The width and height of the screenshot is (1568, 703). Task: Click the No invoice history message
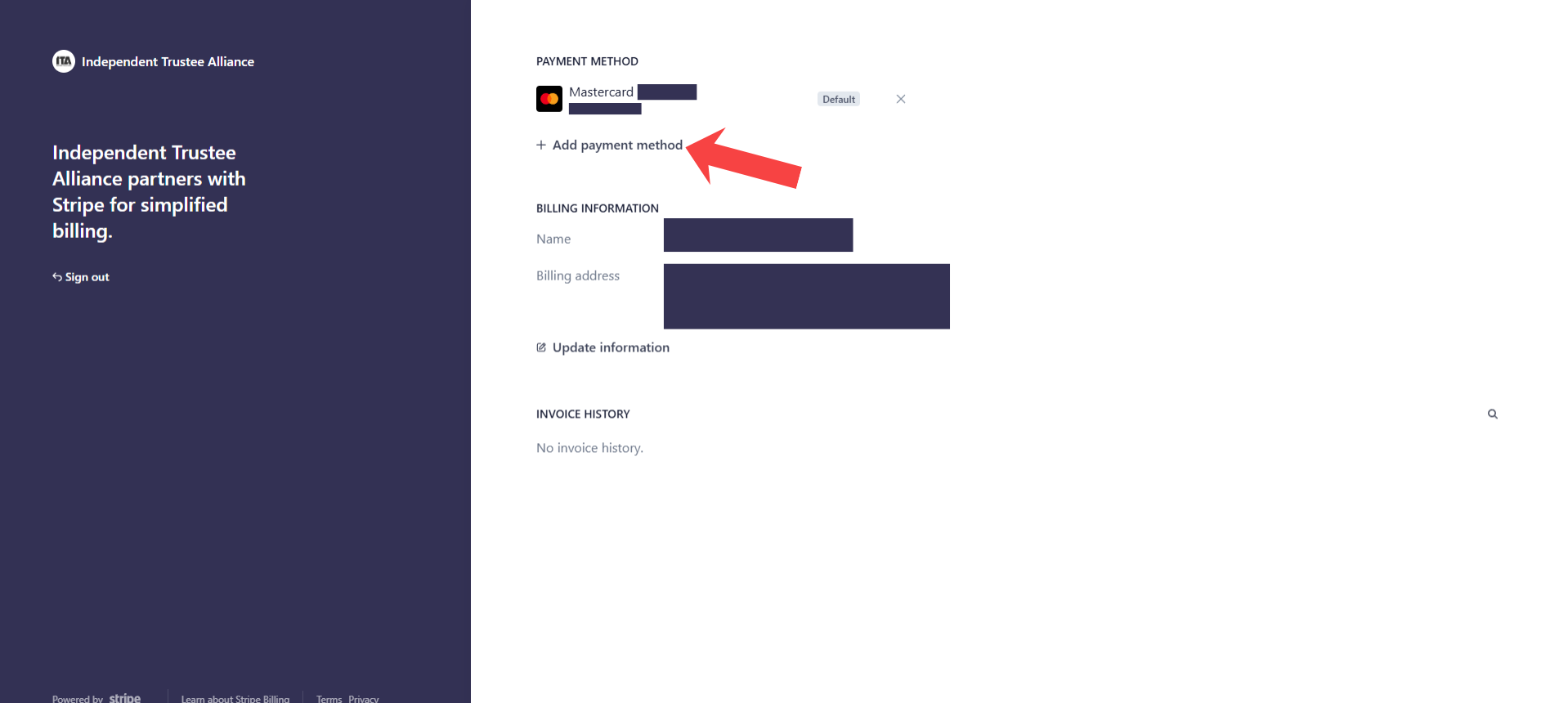coord(589,448)
